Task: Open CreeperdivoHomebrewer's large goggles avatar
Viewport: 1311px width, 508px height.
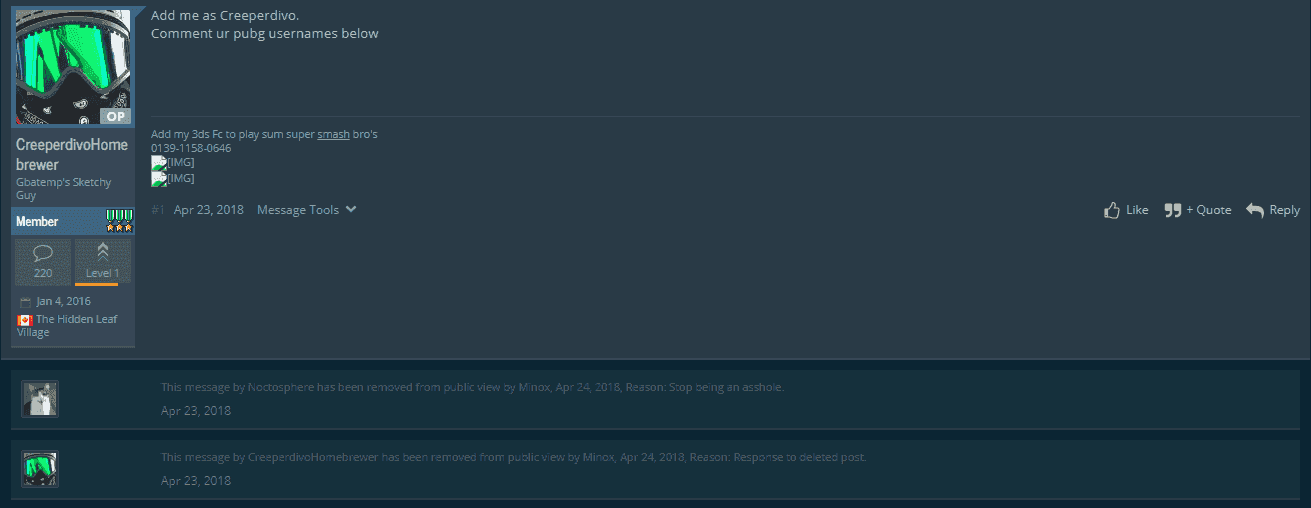Action: click(x=73, y=67)
